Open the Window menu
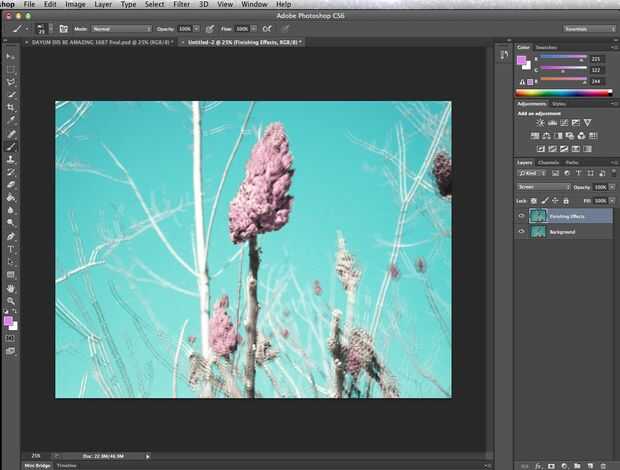Image resolution: width=620 pixels, height=470 pixels. coord(254,4)
